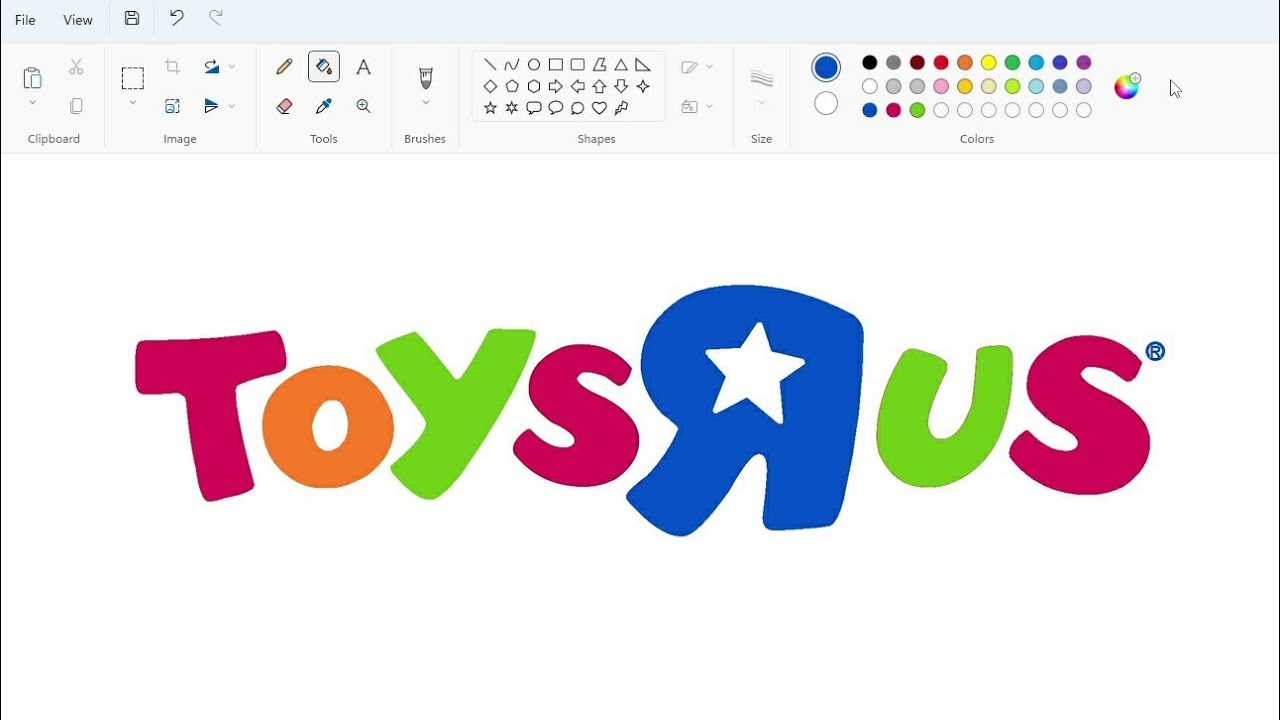1280x720 pixels.
Task: Expand the Brushes dropdown arrow
Action: [x=425, y=102]
